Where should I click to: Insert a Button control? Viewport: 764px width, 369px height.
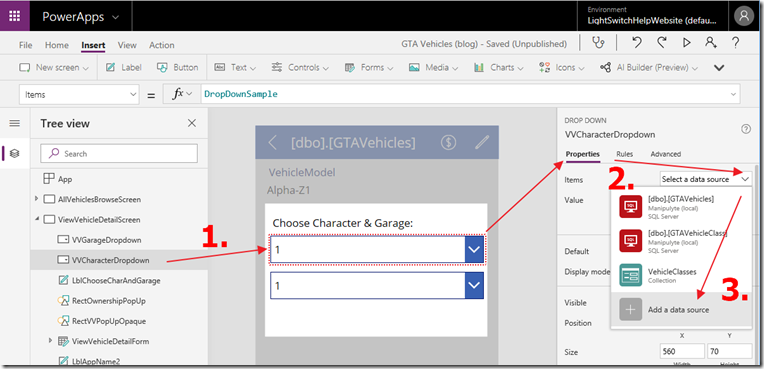tap(177, 67)
